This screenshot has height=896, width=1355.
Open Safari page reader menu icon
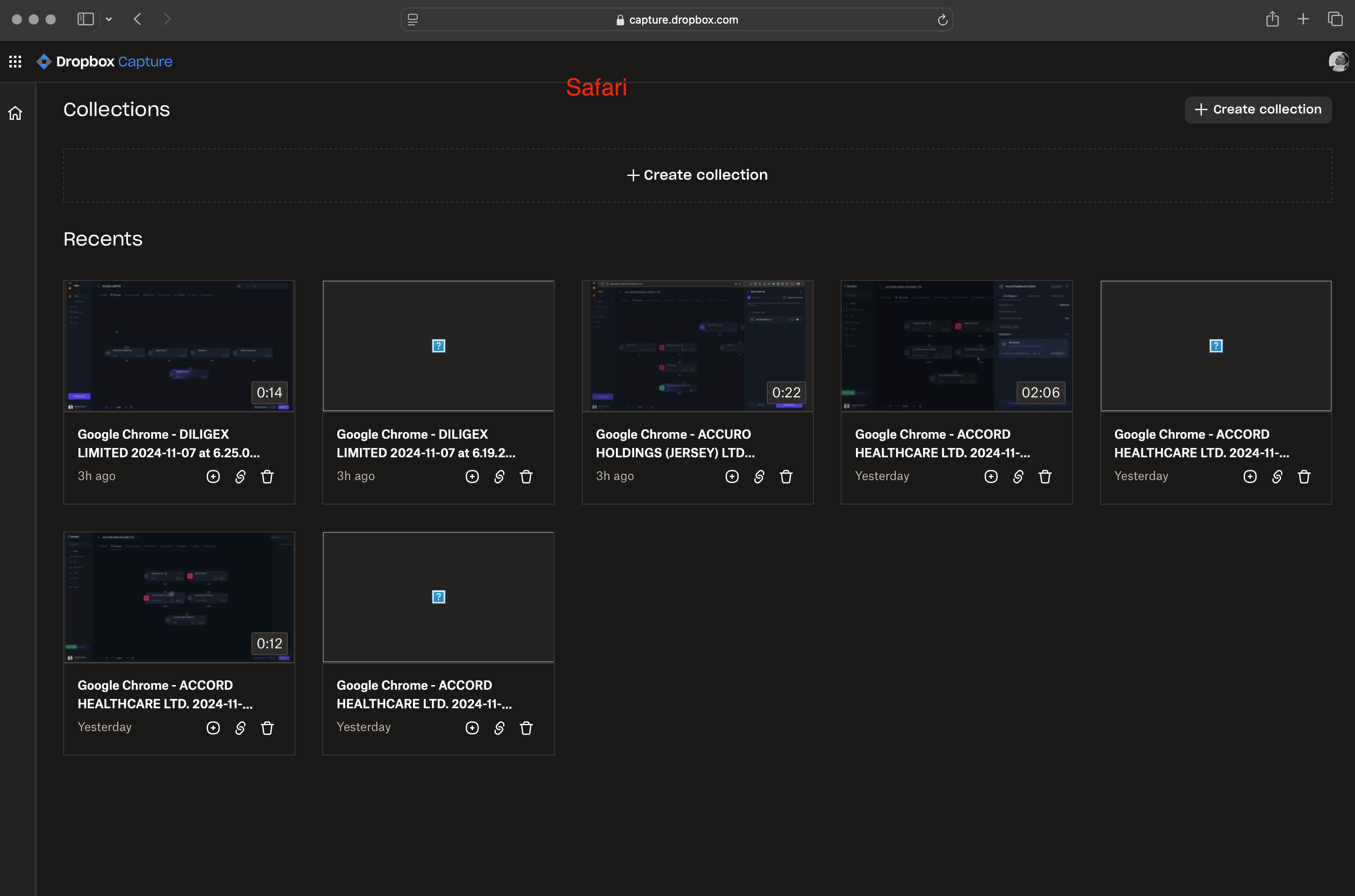point(413,19)
